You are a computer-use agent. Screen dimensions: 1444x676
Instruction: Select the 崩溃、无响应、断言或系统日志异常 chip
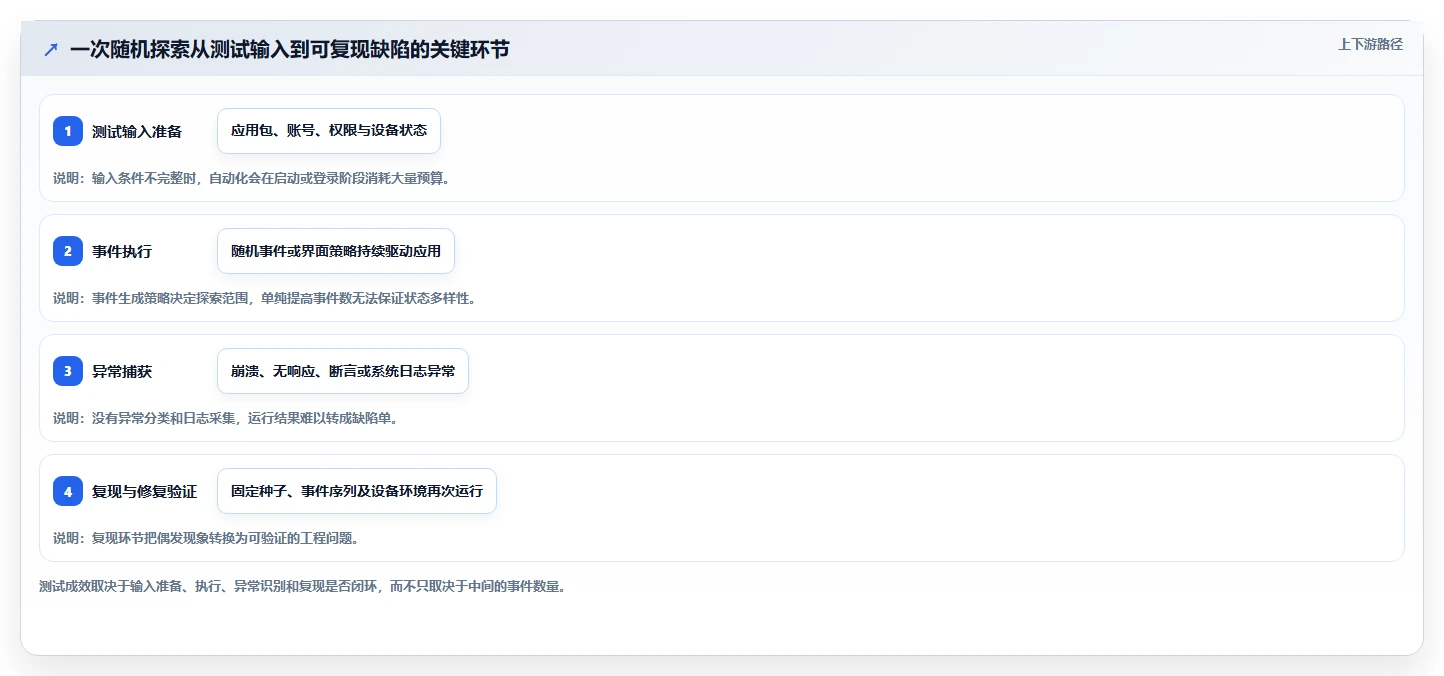click(x=343, y=371)
